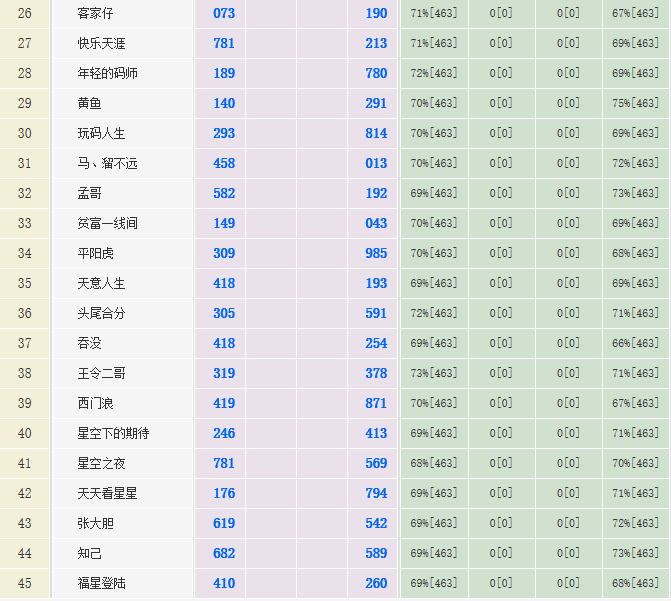Select number 871 in 西门浪 row
Image resolution: width=671 pixels, height=601 pixels.
376,404
